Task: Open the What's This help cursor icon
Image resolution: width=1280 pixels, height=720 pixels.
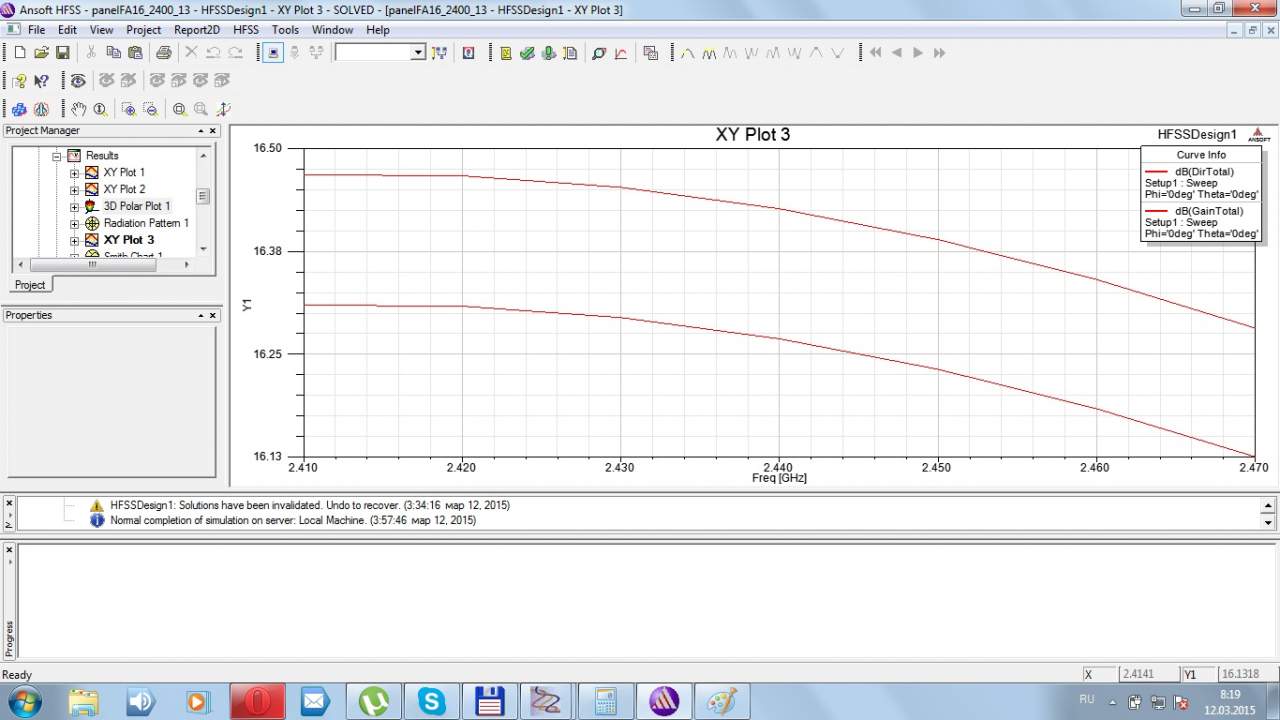Action: [x=41, y=81]
